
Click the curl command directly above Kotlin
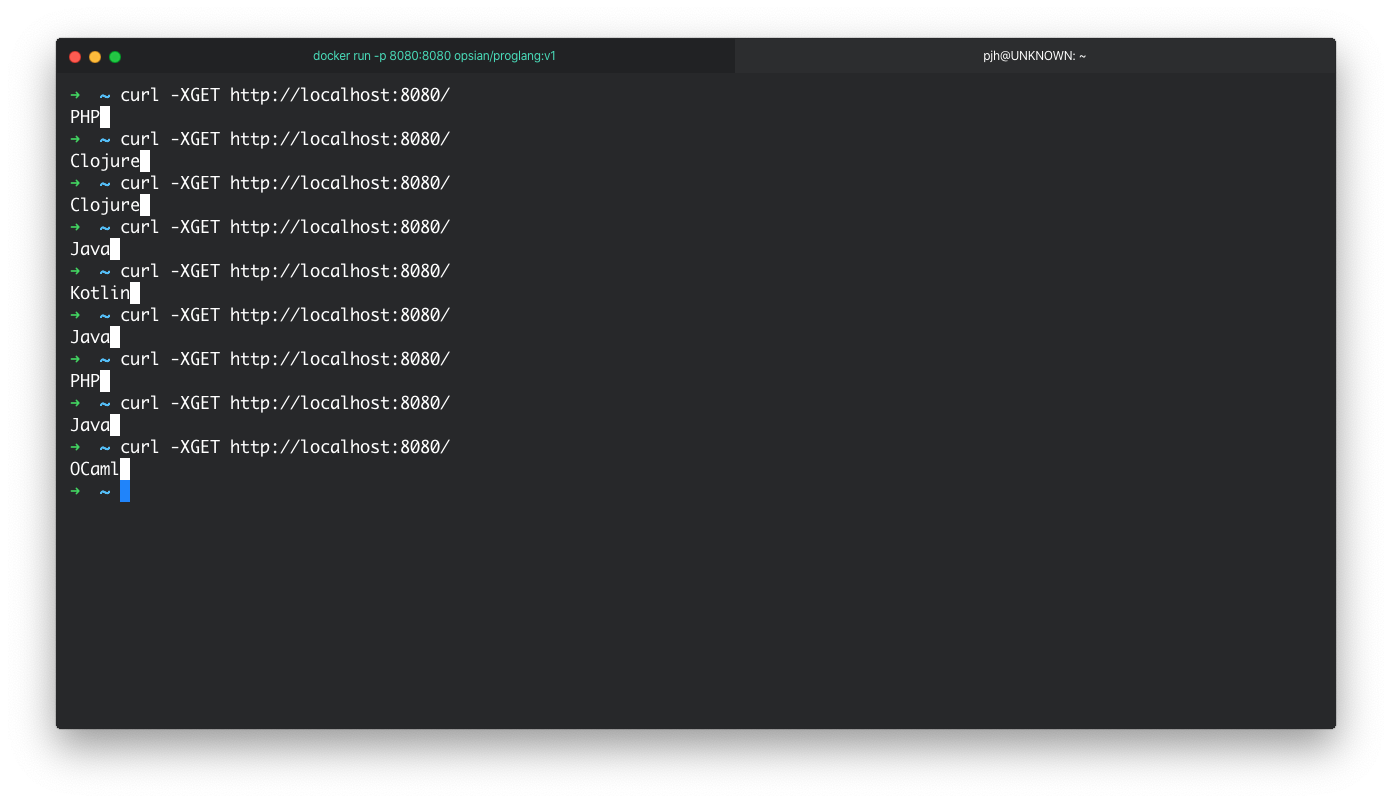click(x=285, y=271)
